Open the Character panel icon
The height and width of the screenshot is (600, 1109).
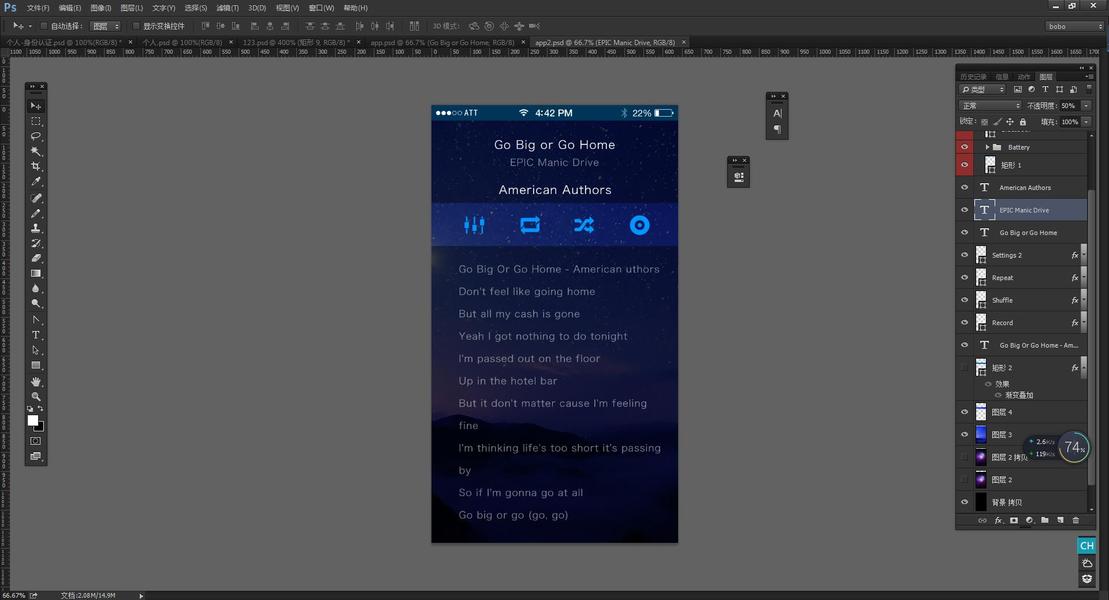777,113
